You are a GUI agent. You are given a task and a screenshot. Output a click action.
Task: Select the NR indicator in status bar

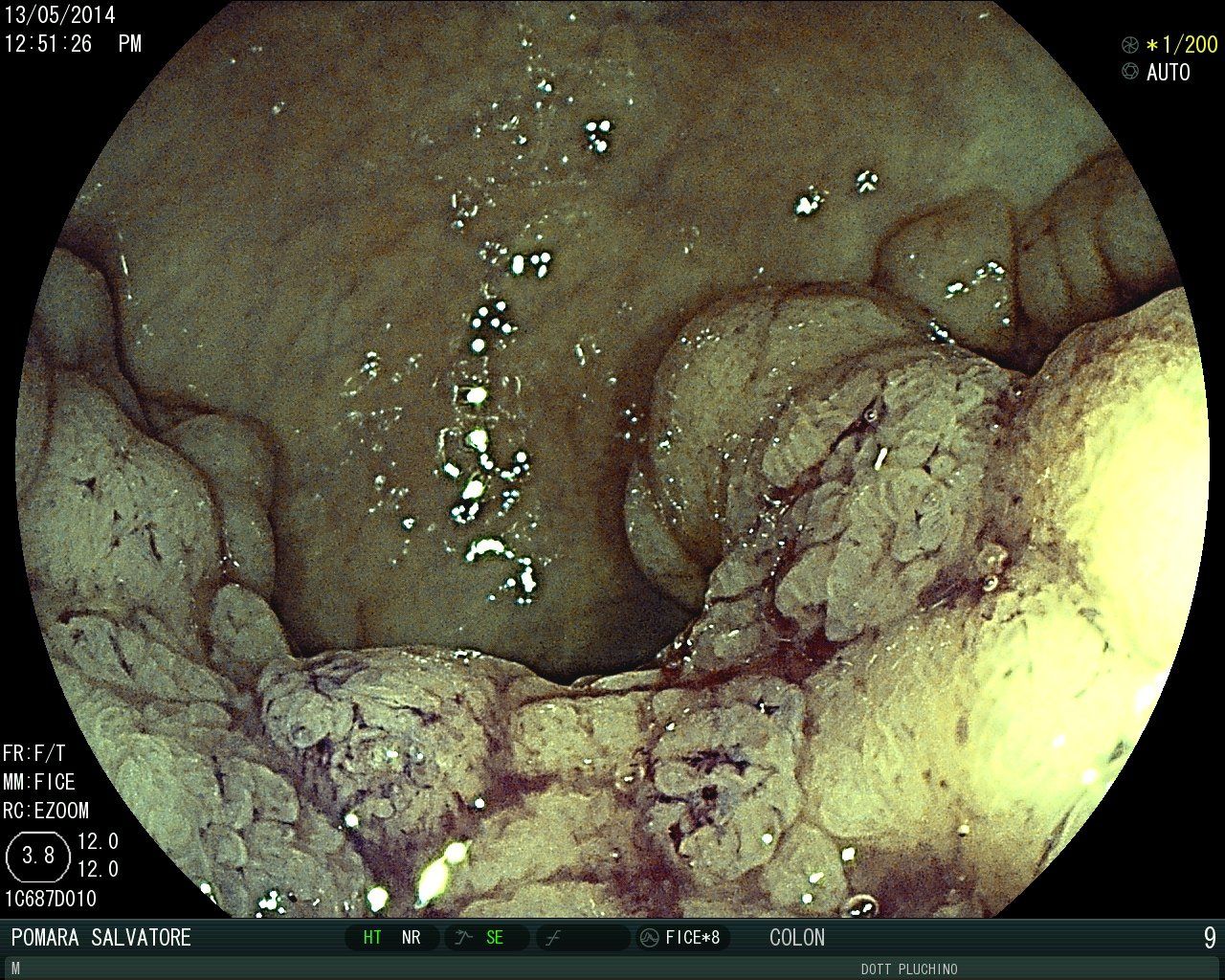[411, 938]
